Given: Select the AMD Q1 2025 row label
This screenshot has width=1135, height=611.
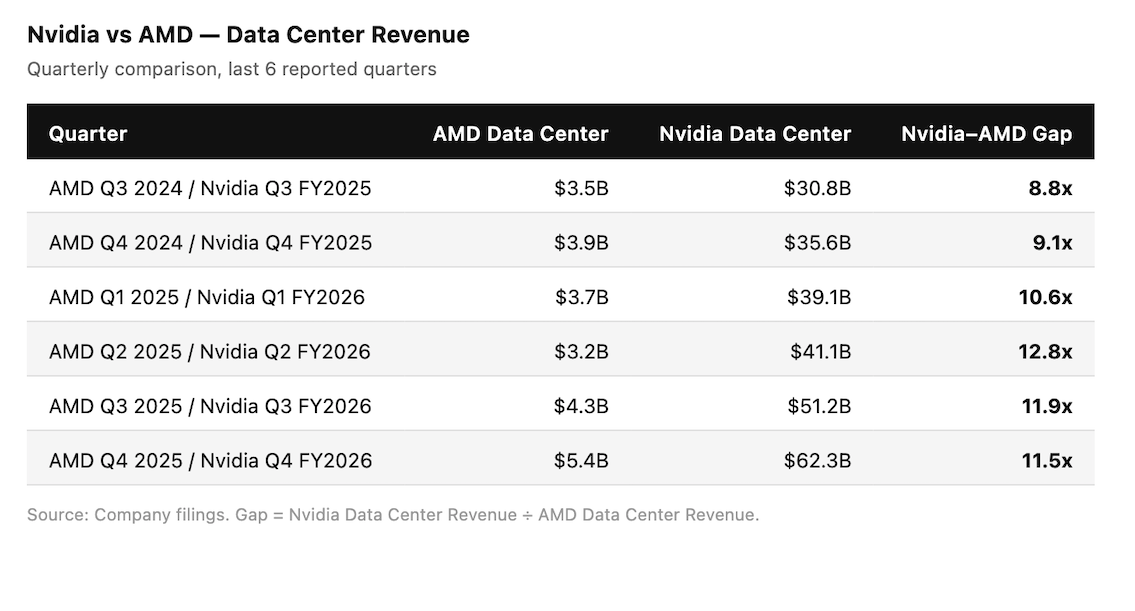Looking at the screenshot, I should 207,297.
